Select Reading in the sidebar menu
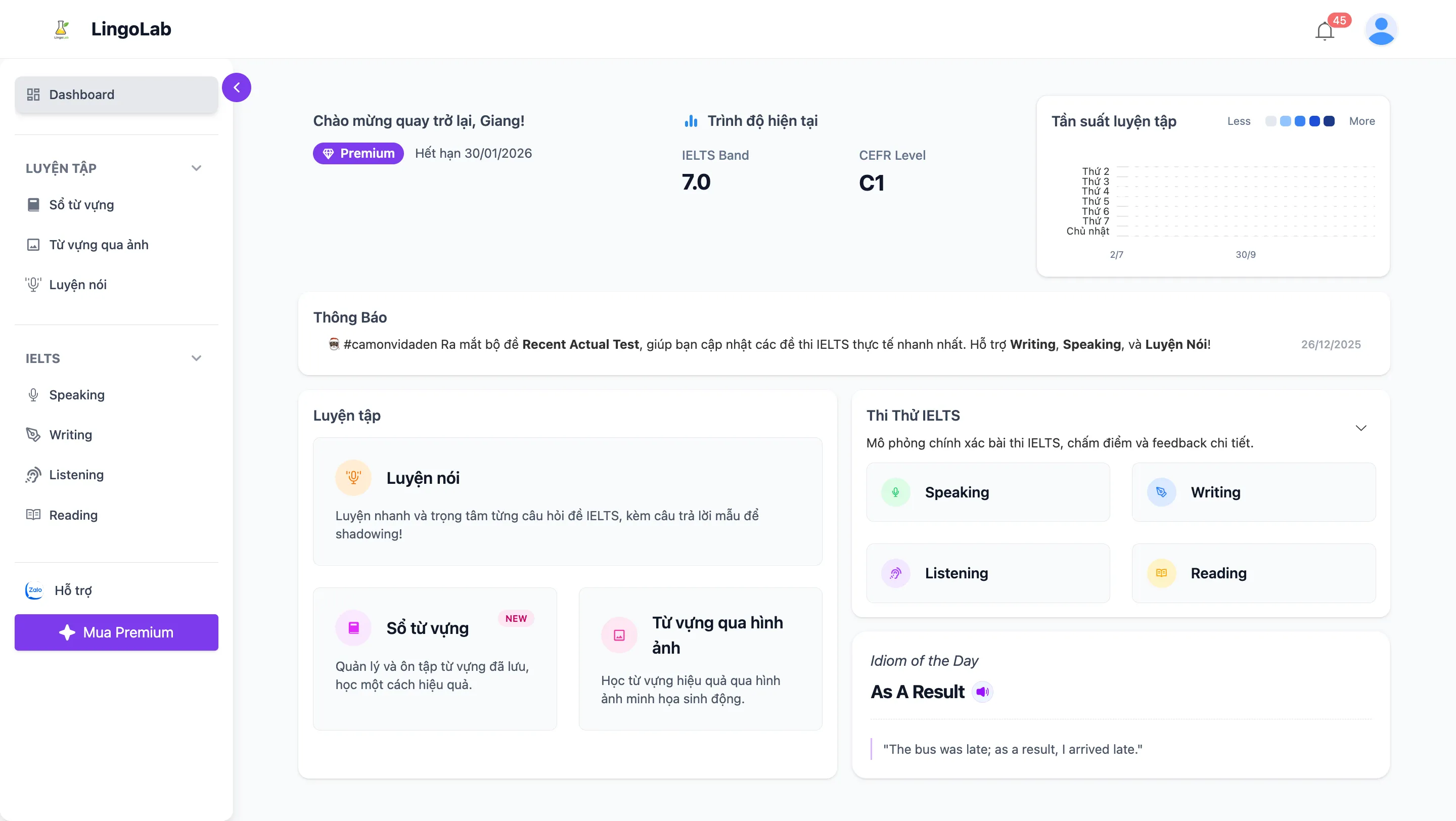 coord(33,515)
